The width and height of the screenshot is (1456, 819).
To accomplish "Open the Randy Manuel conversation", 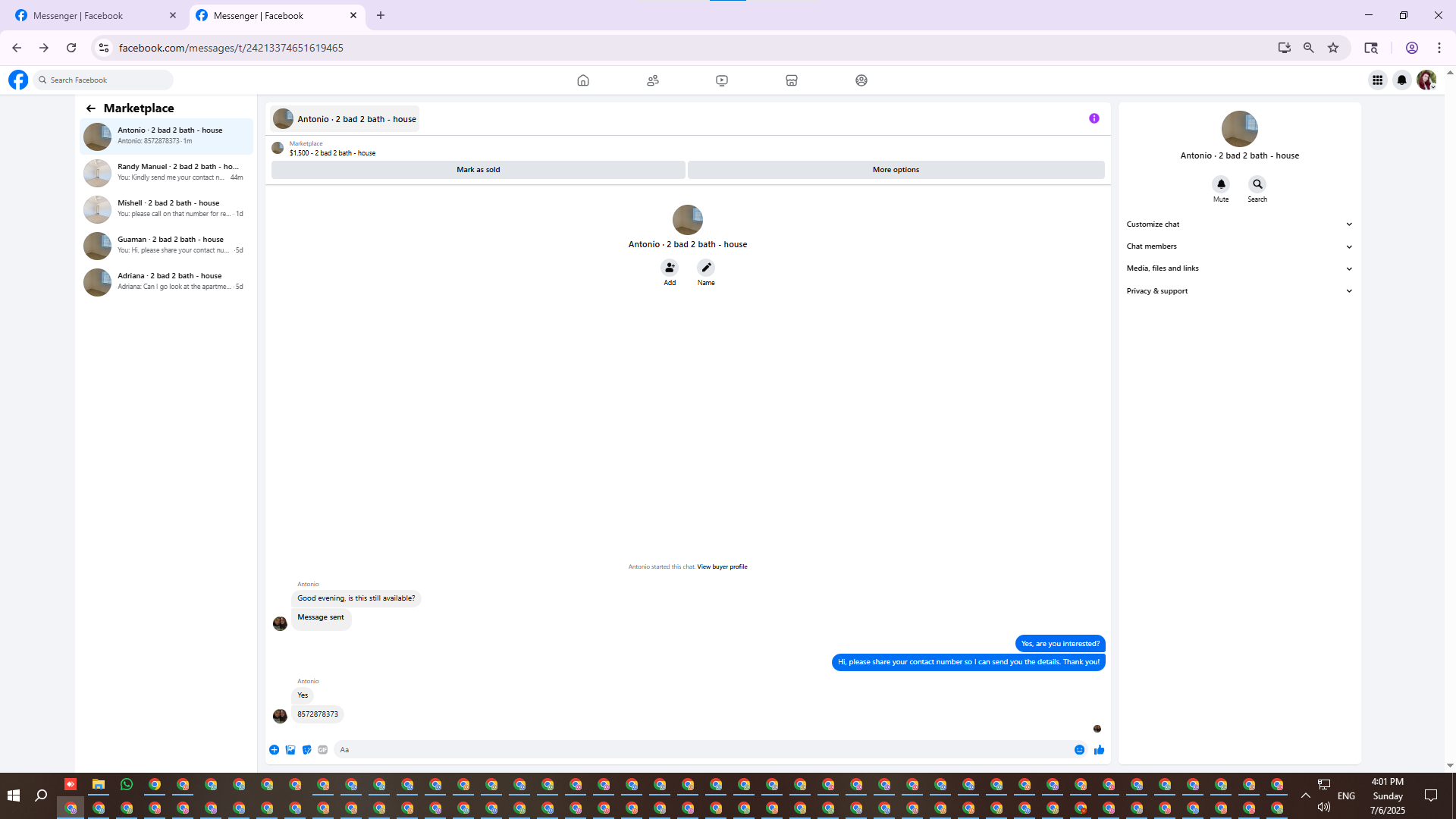I will point(167,172).
